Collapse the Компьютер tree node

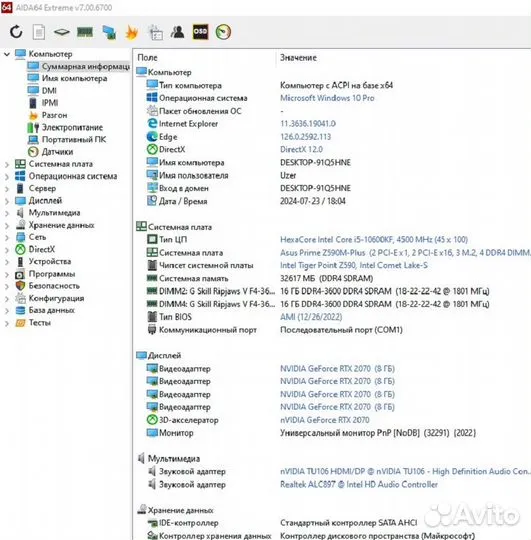point(7,54)
